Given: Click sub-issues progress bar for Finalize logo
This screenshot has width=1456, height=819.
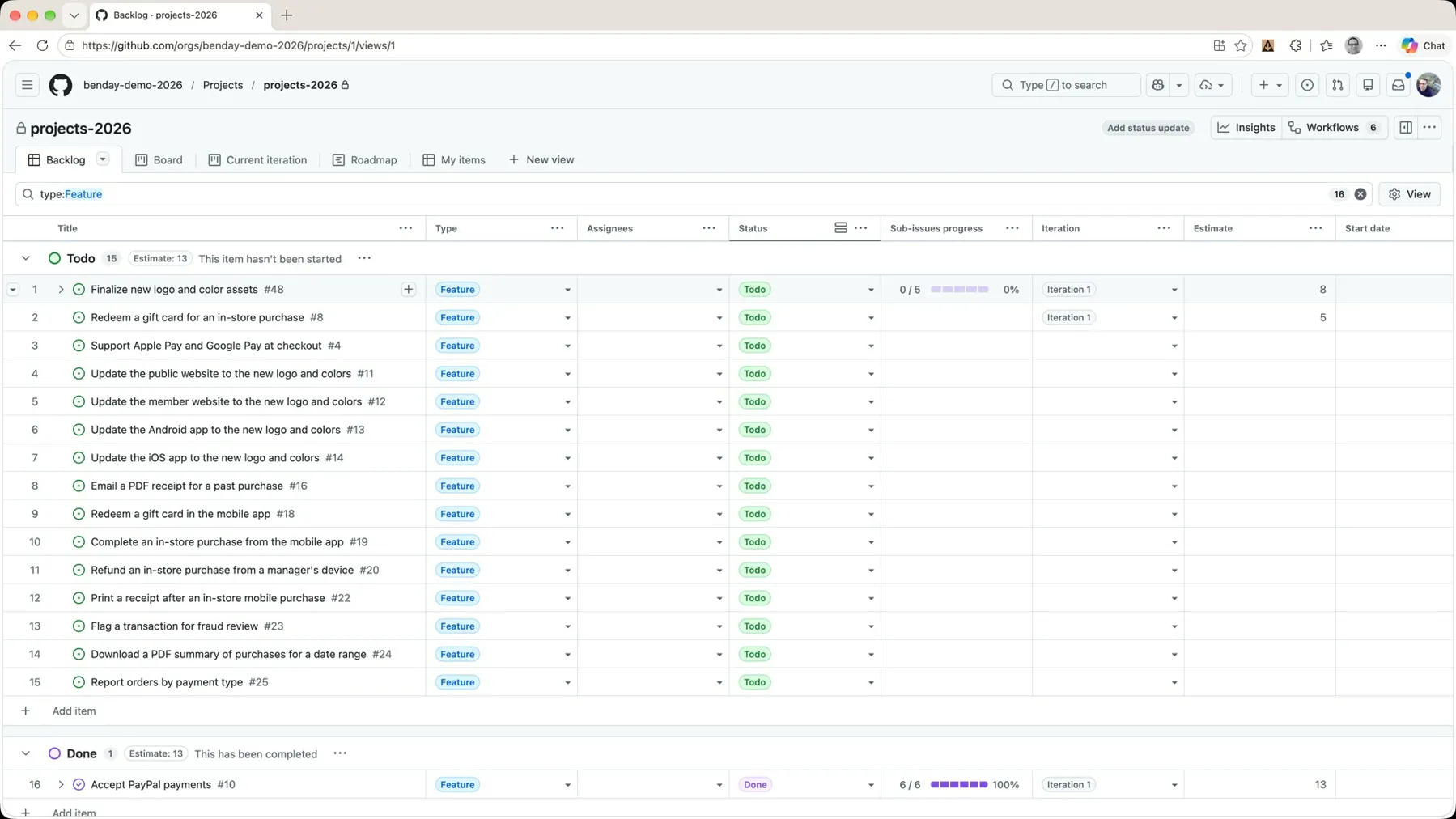Looking at the screenshot, I should point(959,290).
